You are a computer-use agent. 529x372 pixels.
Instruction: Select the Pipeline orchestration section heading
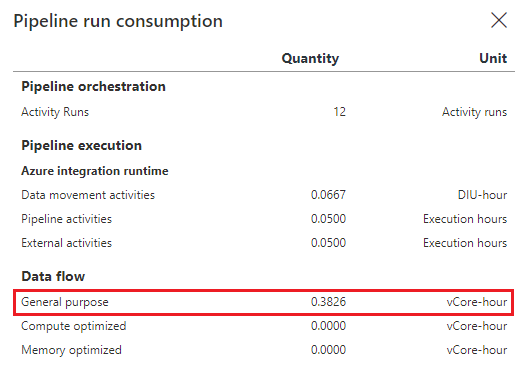pyautogui.click(x=93, y=87)
